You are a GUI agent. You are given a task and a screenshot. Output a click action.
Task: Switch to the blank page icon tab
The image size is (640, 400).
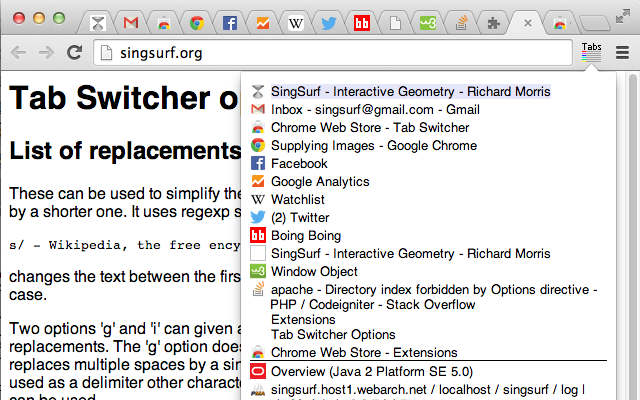coord(395,23)
